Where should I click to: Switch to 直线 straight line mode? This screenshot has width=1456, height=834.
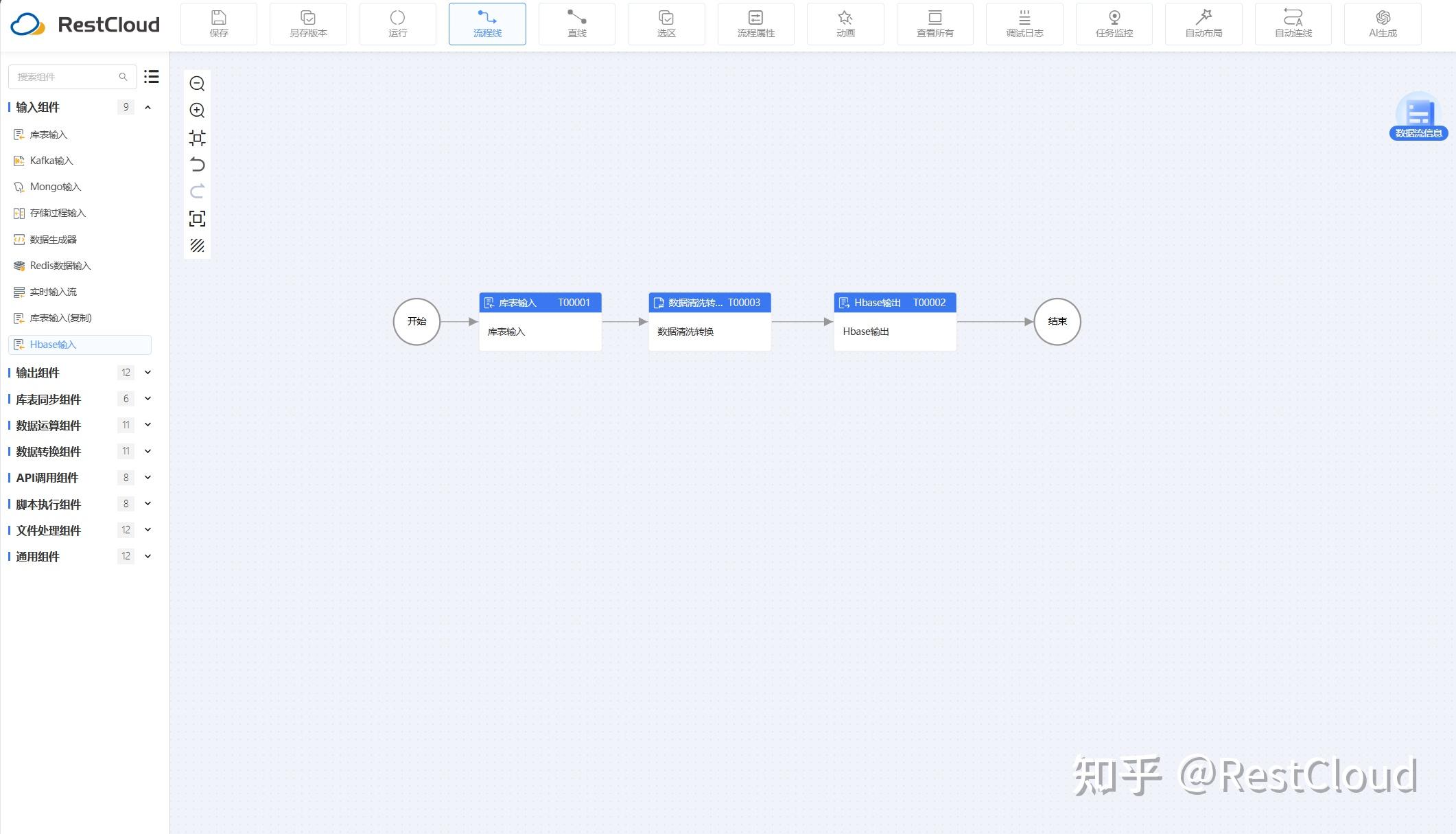(x=576, y=23)
